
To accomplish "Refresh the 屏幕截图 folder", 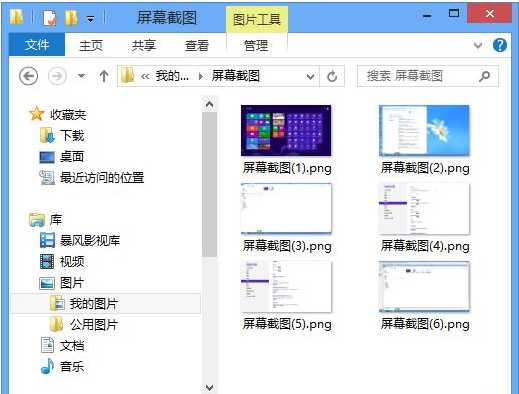I will [x=332, y=77].
